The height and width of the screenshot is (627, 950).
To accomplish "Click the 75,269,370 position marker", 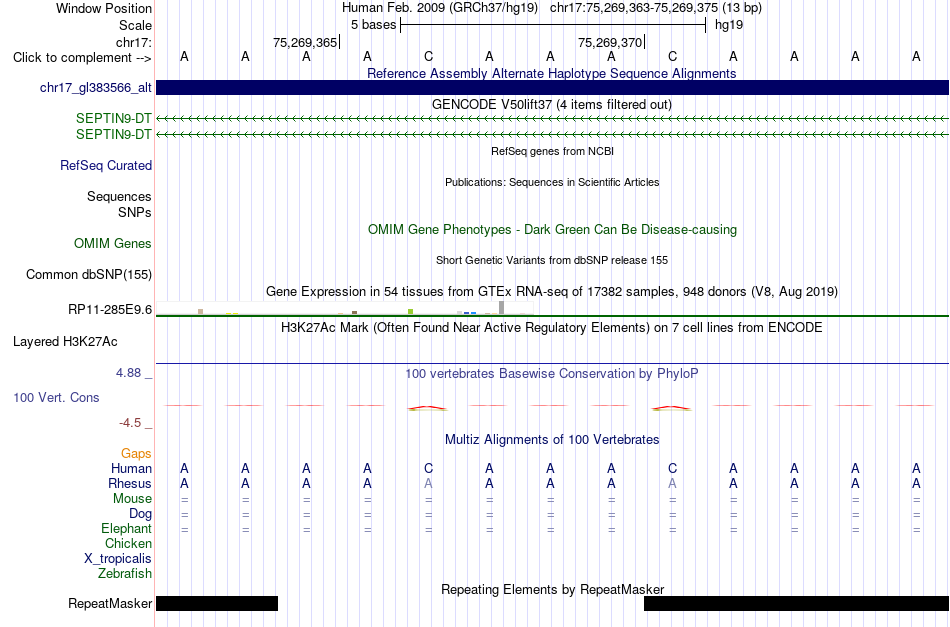I will 611,42.
